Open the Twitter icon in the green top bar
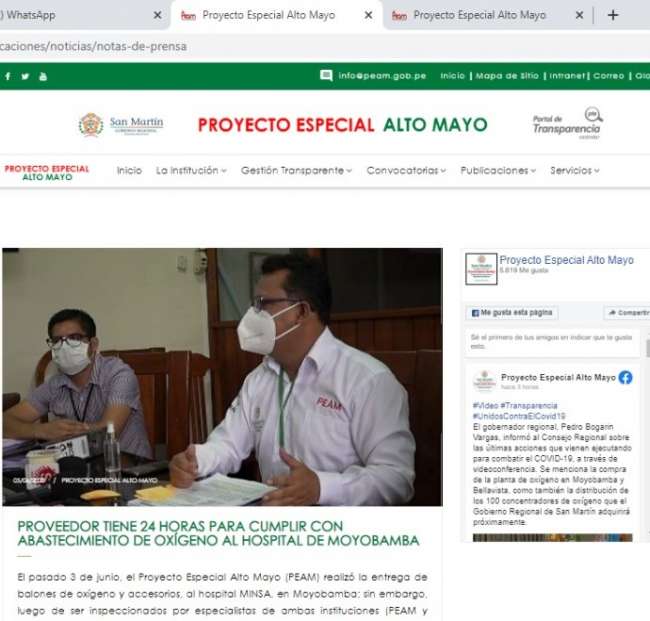This screenshot has width=650, height=621. (x=25, y=76)
